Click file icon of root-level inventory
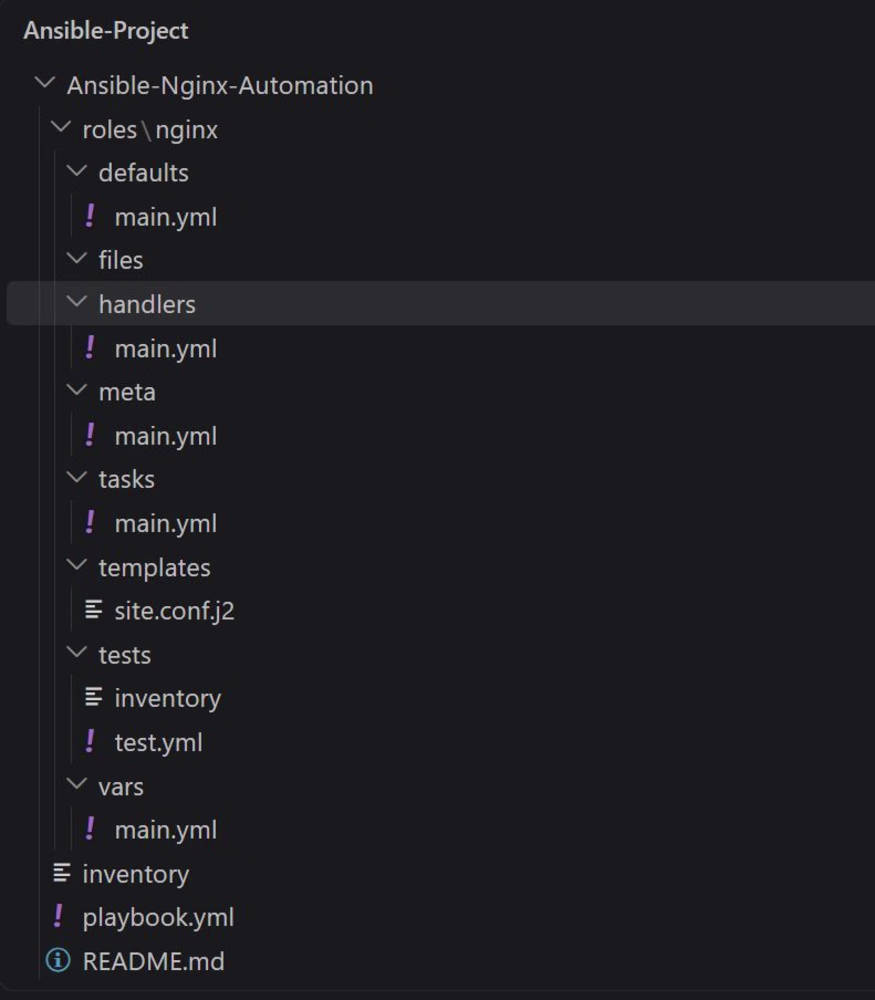 point(61,872)
